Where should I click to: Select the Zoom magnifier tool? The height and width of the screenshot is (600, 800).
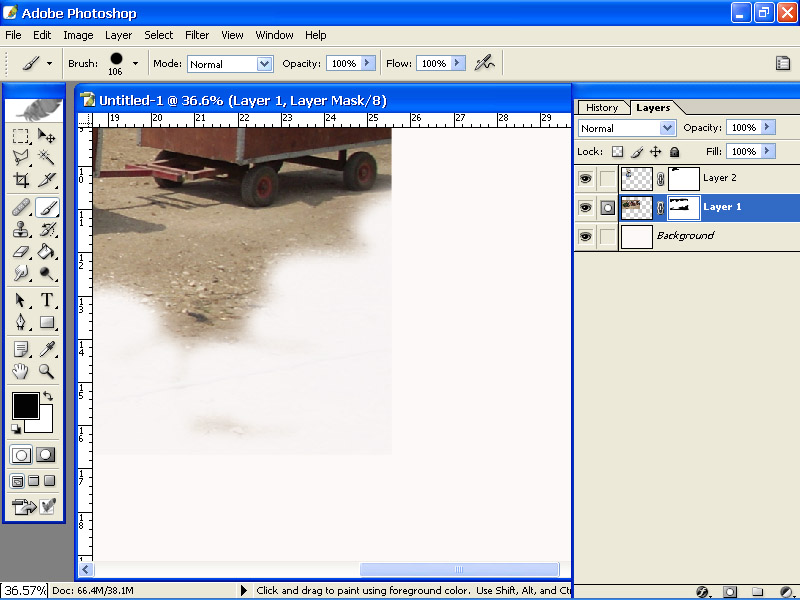pyautogui.click(x=47, y=371)
